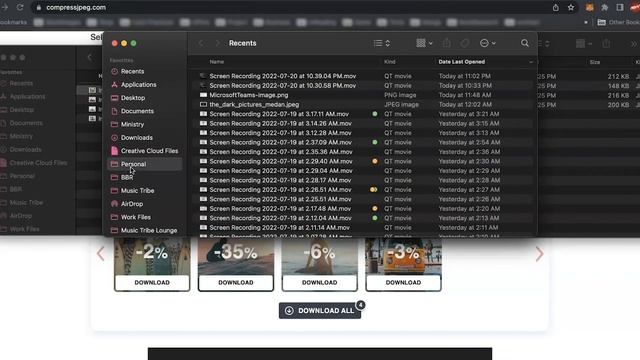This screenshot has width=640, height=360.
Task: Open Creative Cloud Files in sidebar
Action: pyautogui.click(x=149, y=151)
